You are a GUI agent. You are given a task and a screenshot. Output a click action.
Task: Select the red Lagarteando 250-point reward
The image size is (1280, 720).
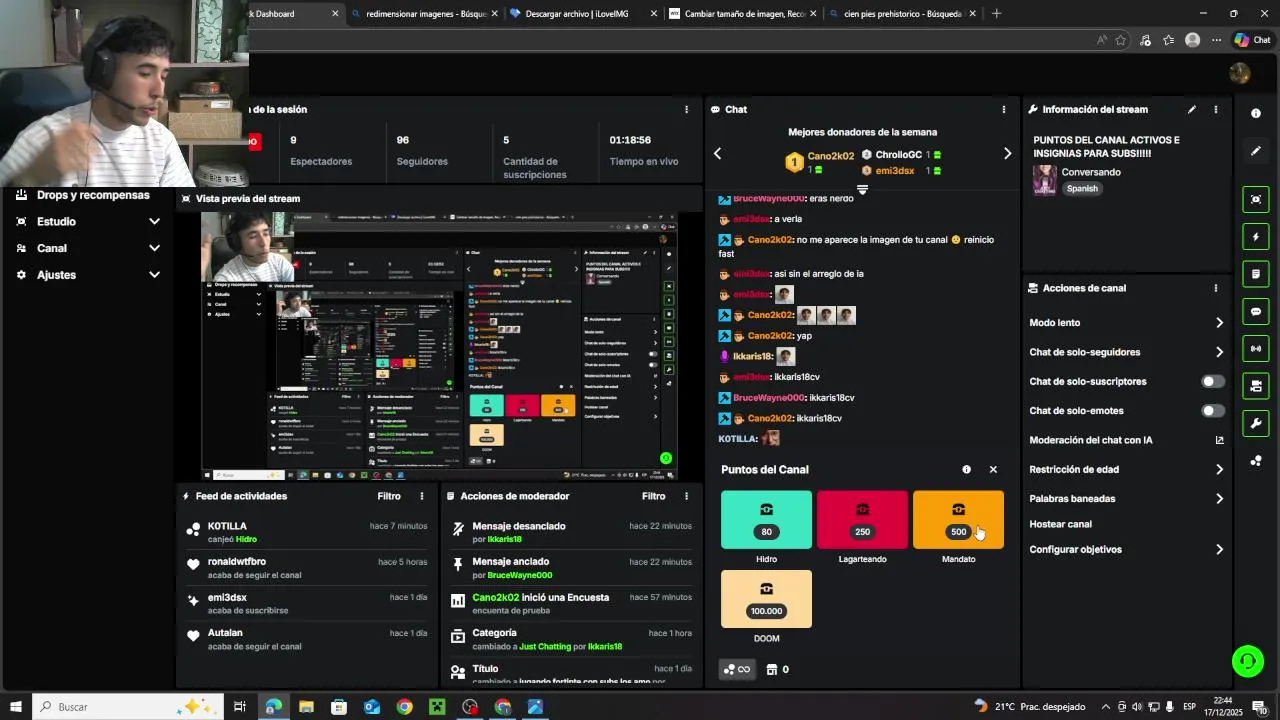coord(862,519)
